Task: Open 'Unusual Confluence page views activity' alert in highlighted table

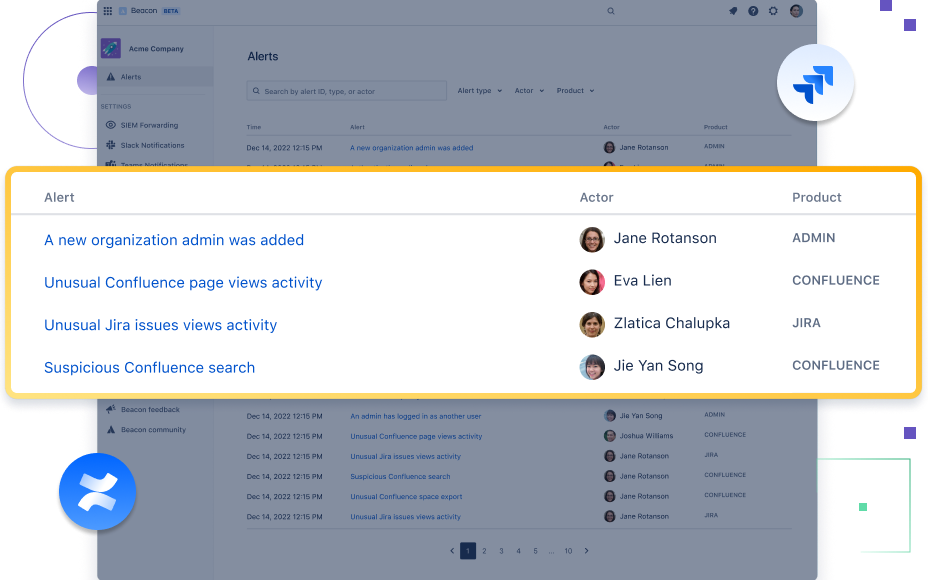Action: tap(183, 282)
